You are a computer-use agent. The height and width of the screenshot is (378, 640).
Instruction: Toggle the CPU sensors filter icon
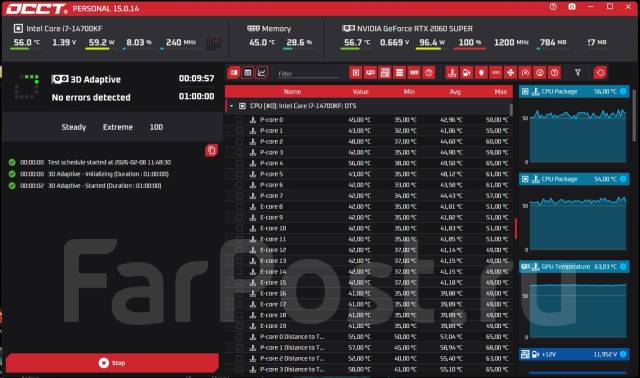click(x=356, y=73)
